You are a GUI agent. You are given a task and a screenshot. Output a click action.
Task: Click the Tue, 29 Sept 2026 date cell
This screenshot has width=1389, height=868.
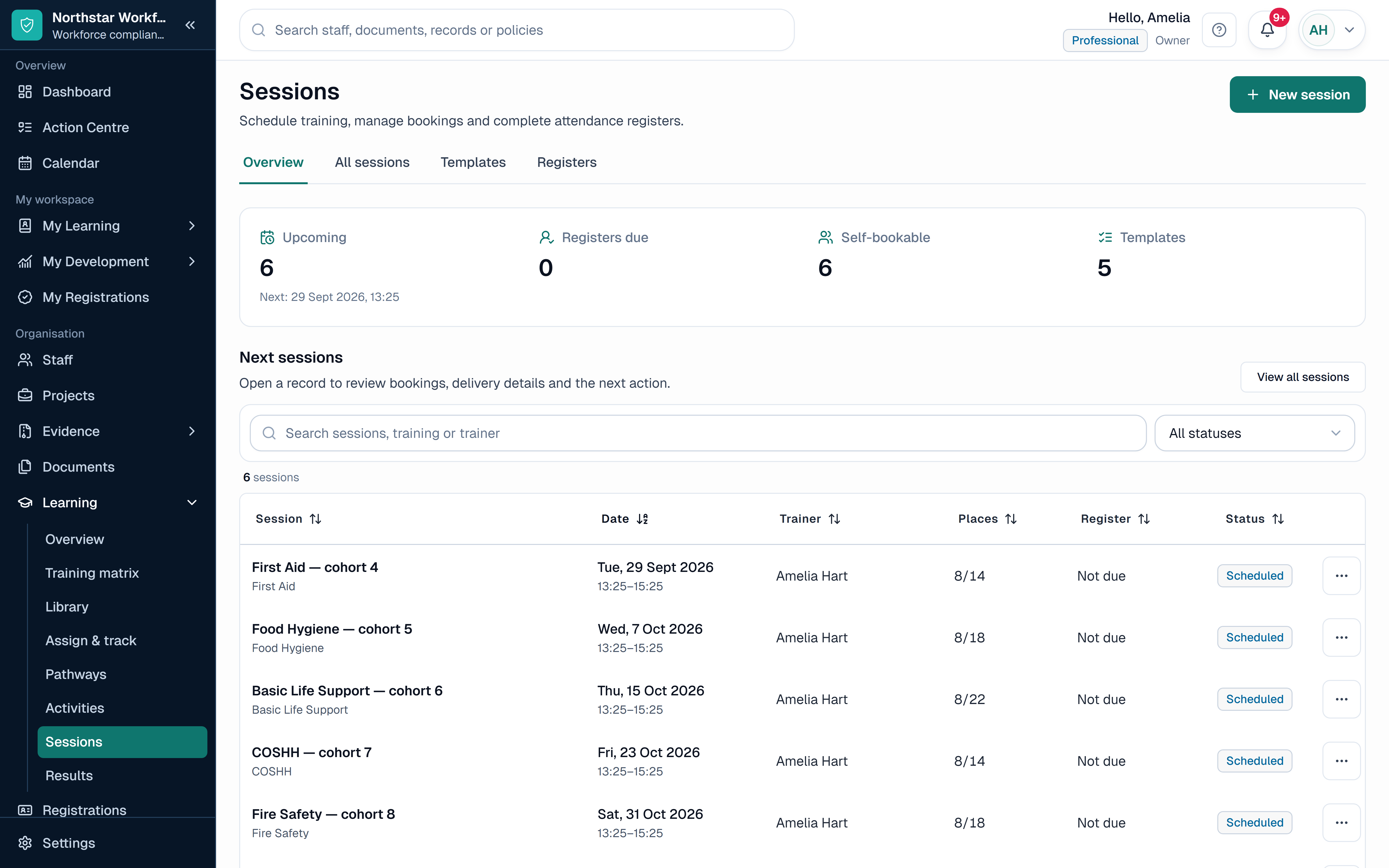655,567
